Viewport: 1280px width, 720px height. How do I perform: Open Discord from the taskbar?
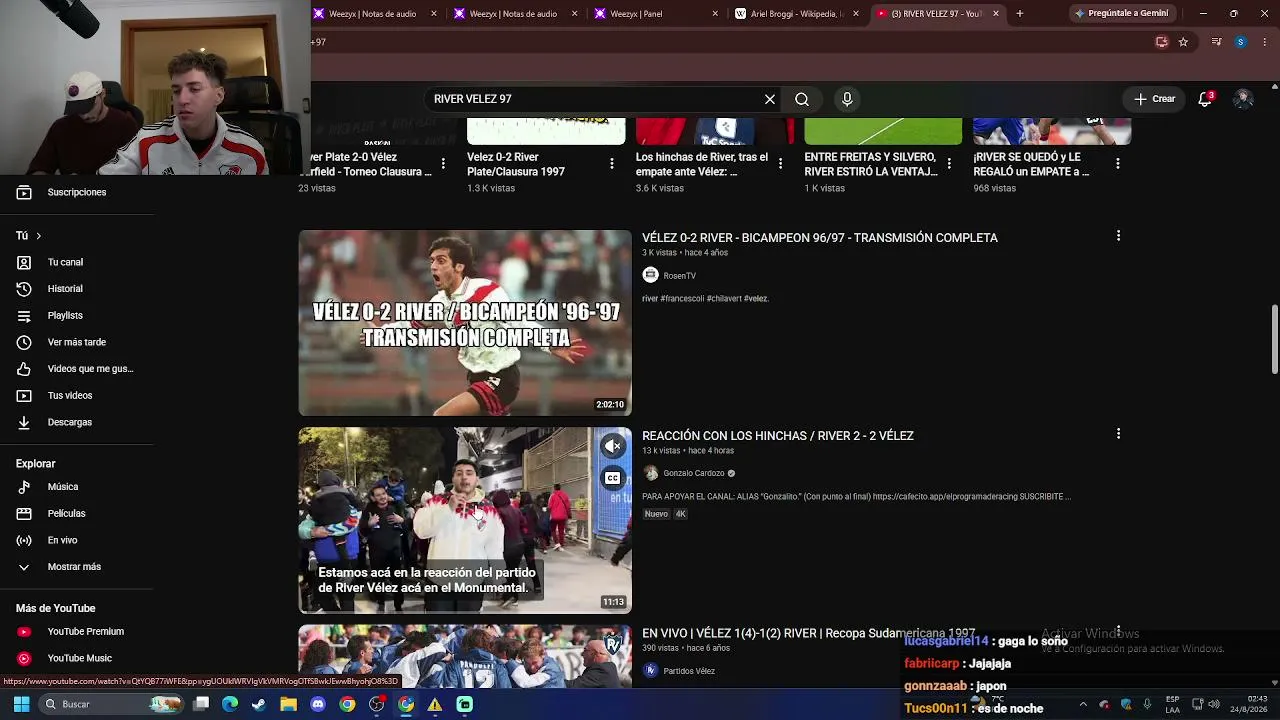[318, 704]
